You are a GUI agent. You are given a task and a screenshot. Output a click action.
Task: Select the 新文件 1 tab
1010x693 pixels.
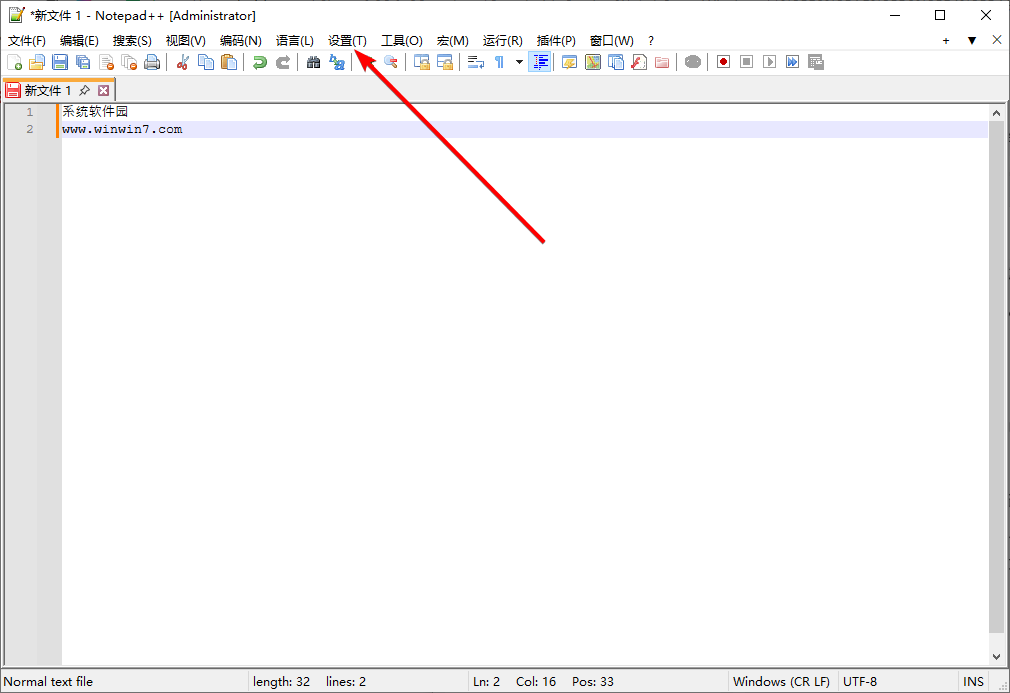(48, 90)
